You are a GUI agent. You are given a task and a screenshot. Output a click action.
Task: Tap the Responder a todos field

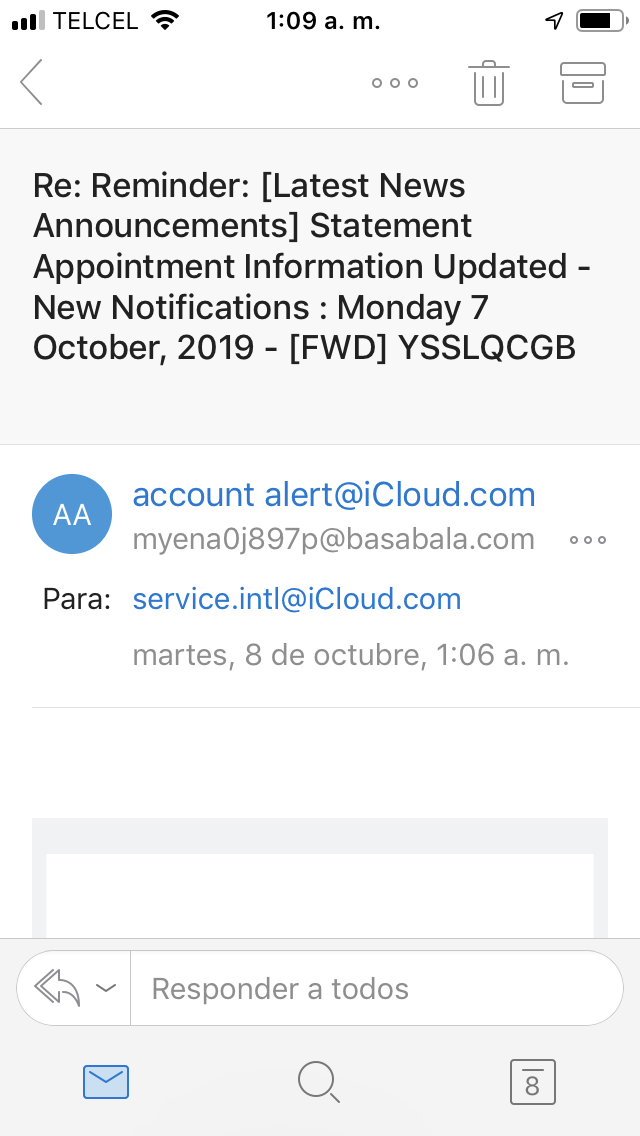pos(375,989)
